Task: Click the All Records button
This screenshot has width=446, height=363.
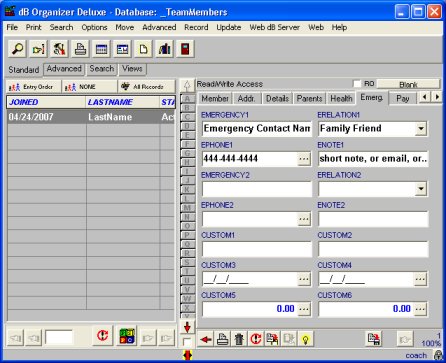Action: (x=147, y=87)
